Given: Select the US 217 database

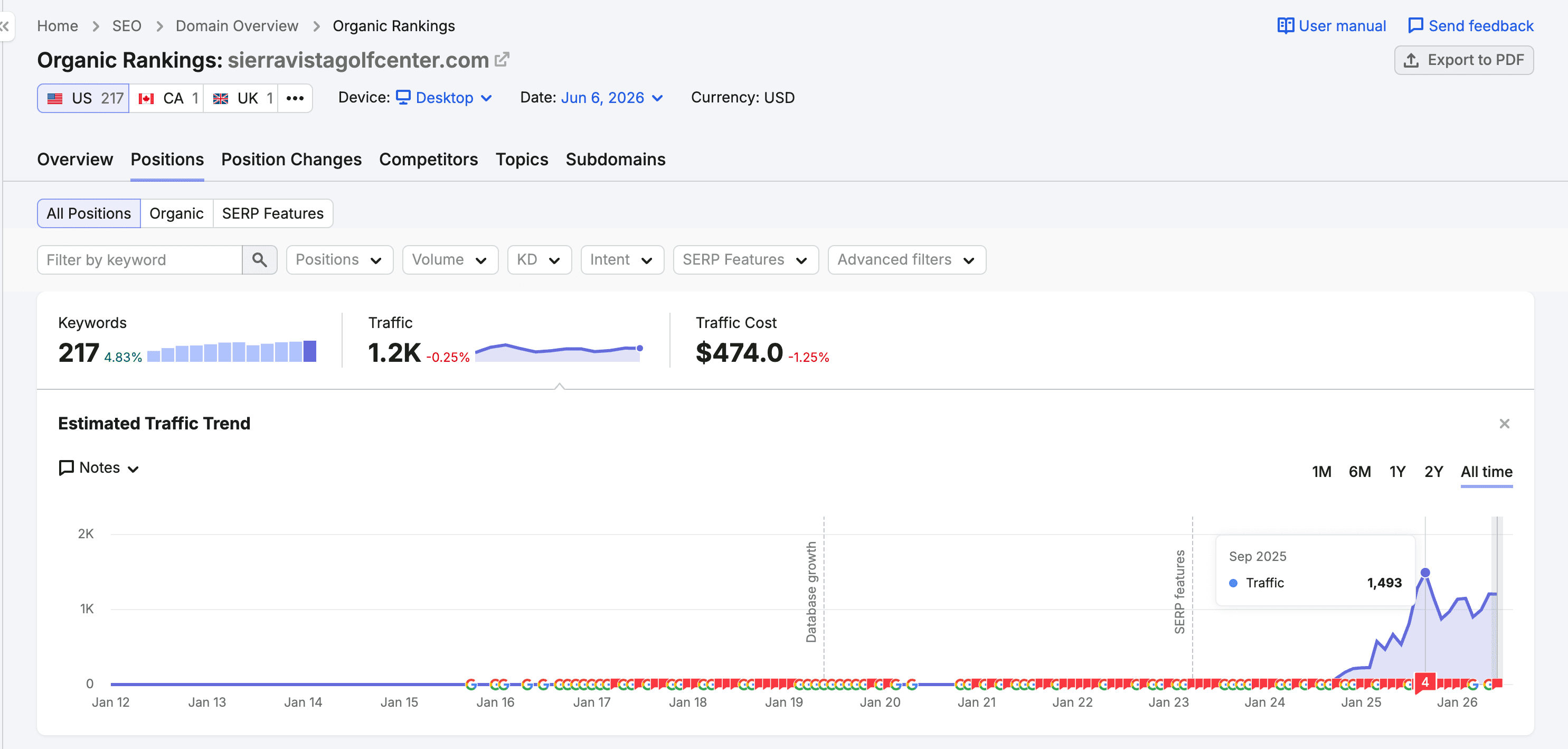Looking at the screenshot, I should tap(83, 98).
